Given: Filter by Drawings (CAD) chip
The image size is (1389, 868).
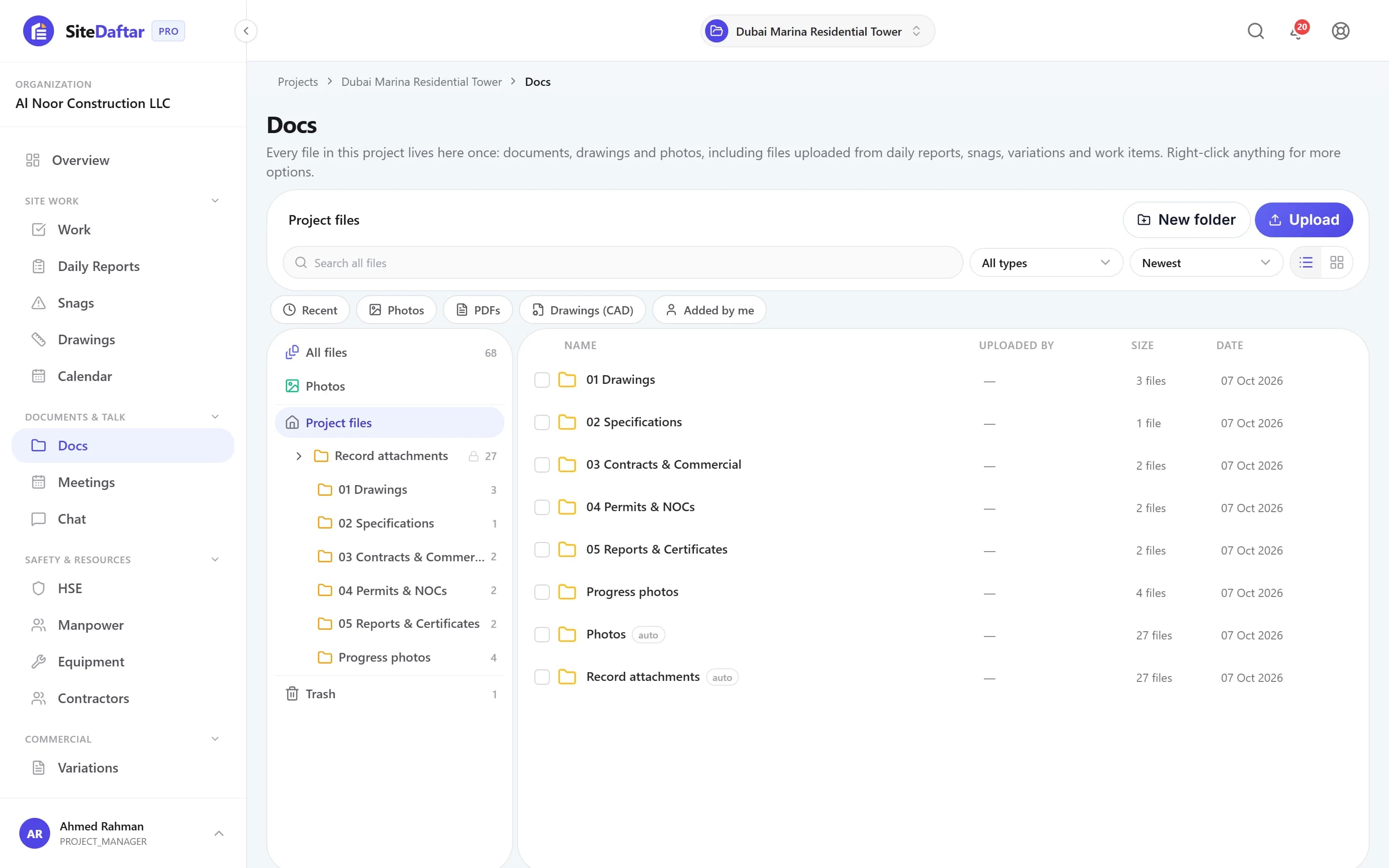Looking at the screenshot, I should (583, 310).
